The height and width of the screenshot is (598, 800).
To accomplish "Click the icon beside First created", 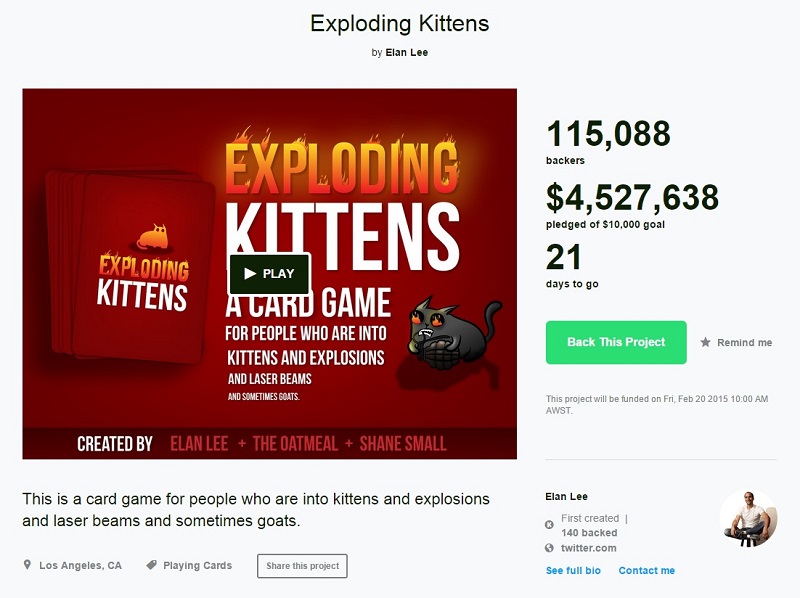I will pos(549,524).
